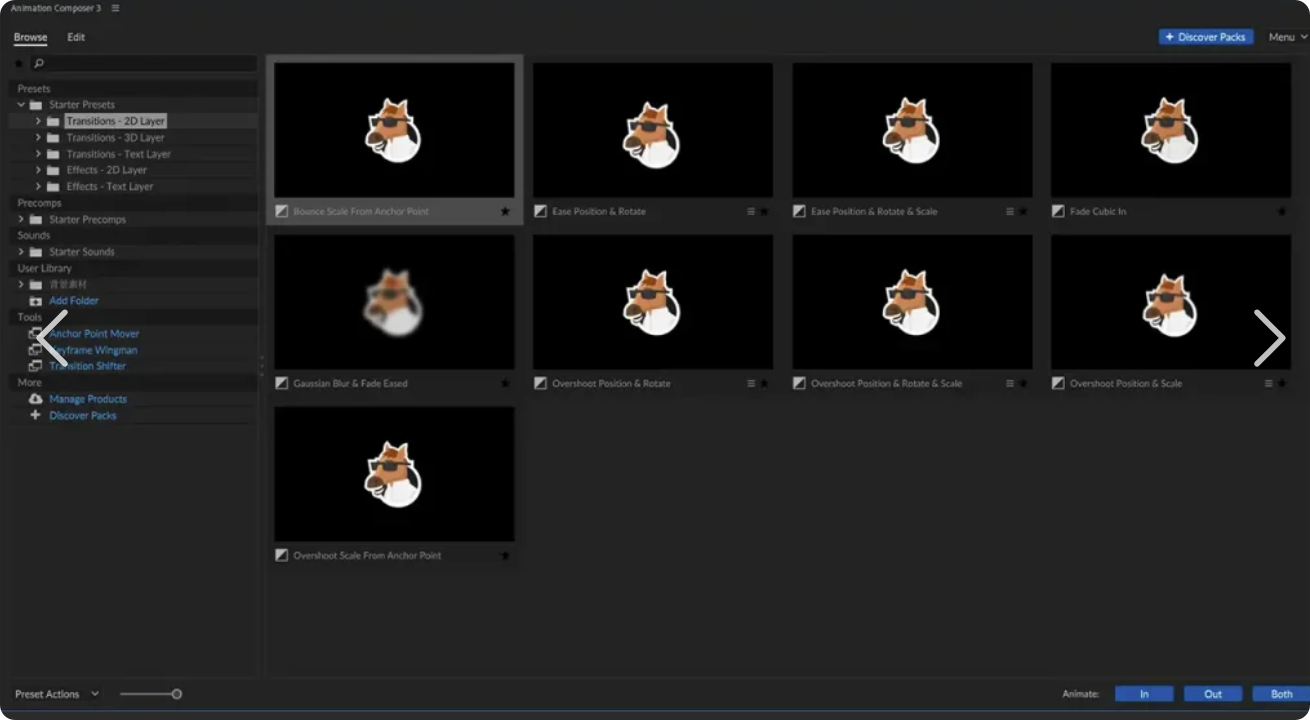Click the preset type icon beside Fade Cubic In
1310x720 pixels.
coord(1059,212)
